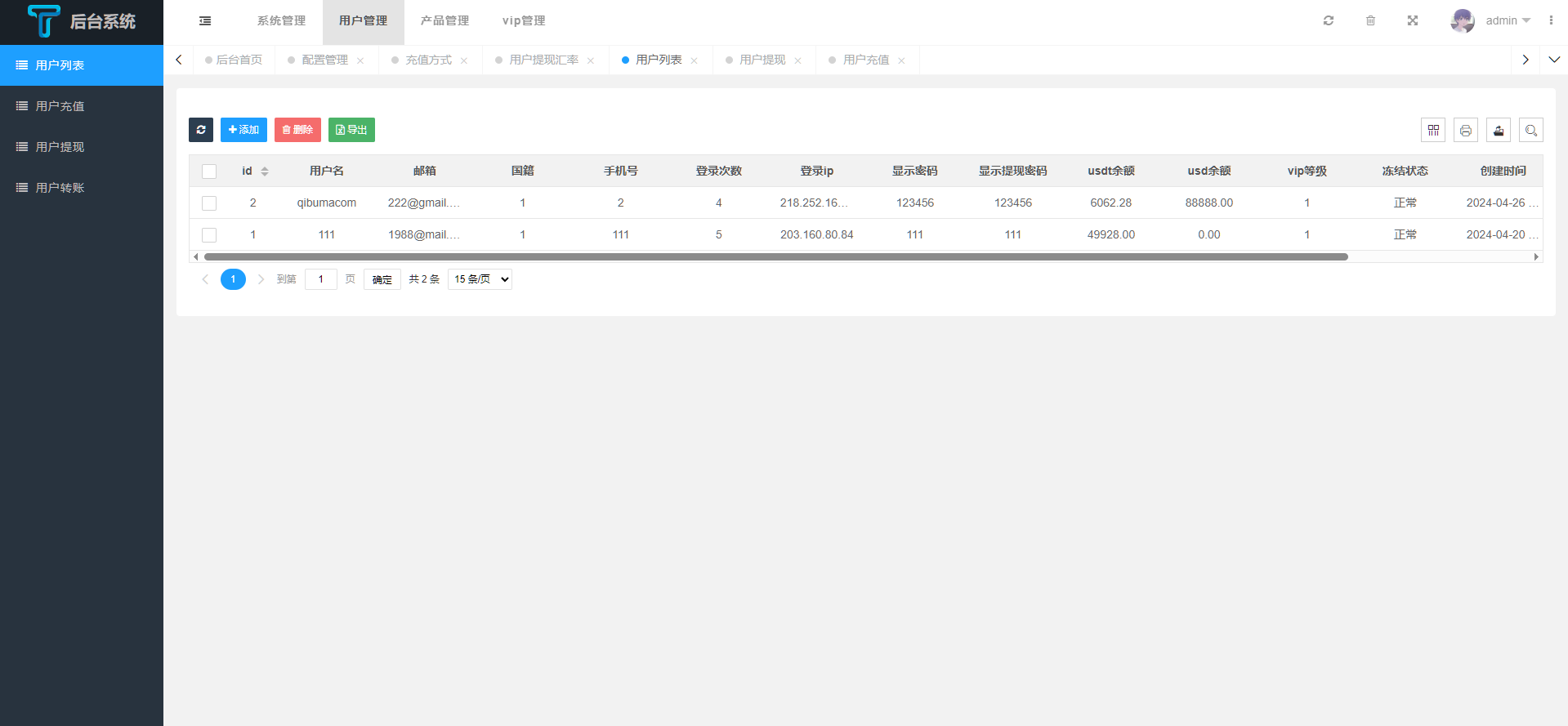Open the 15 条/页 page size dropdown
This screenshot has width=1568, height=726.
[480, 279]
